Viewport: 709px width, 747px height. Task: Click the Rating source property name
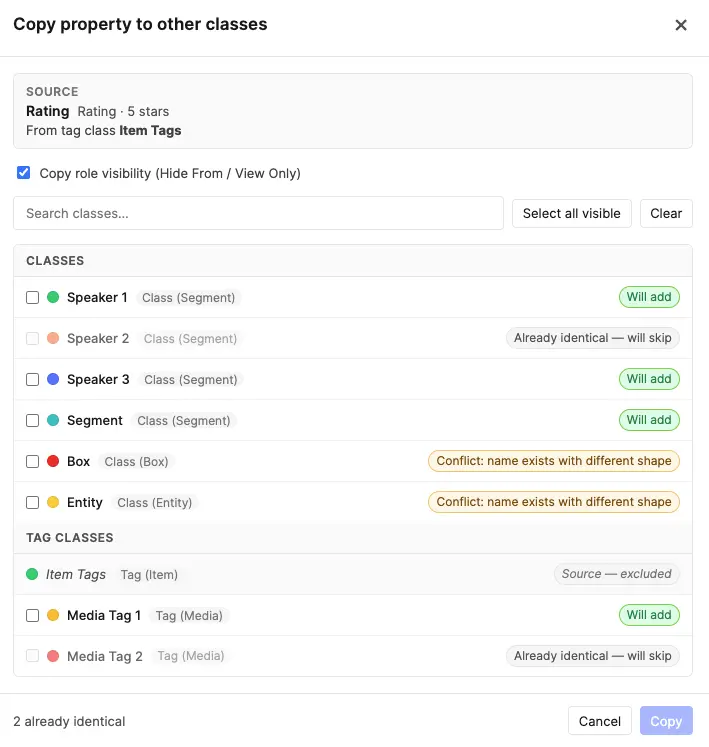pyautogui.click(x=48, y=111)
